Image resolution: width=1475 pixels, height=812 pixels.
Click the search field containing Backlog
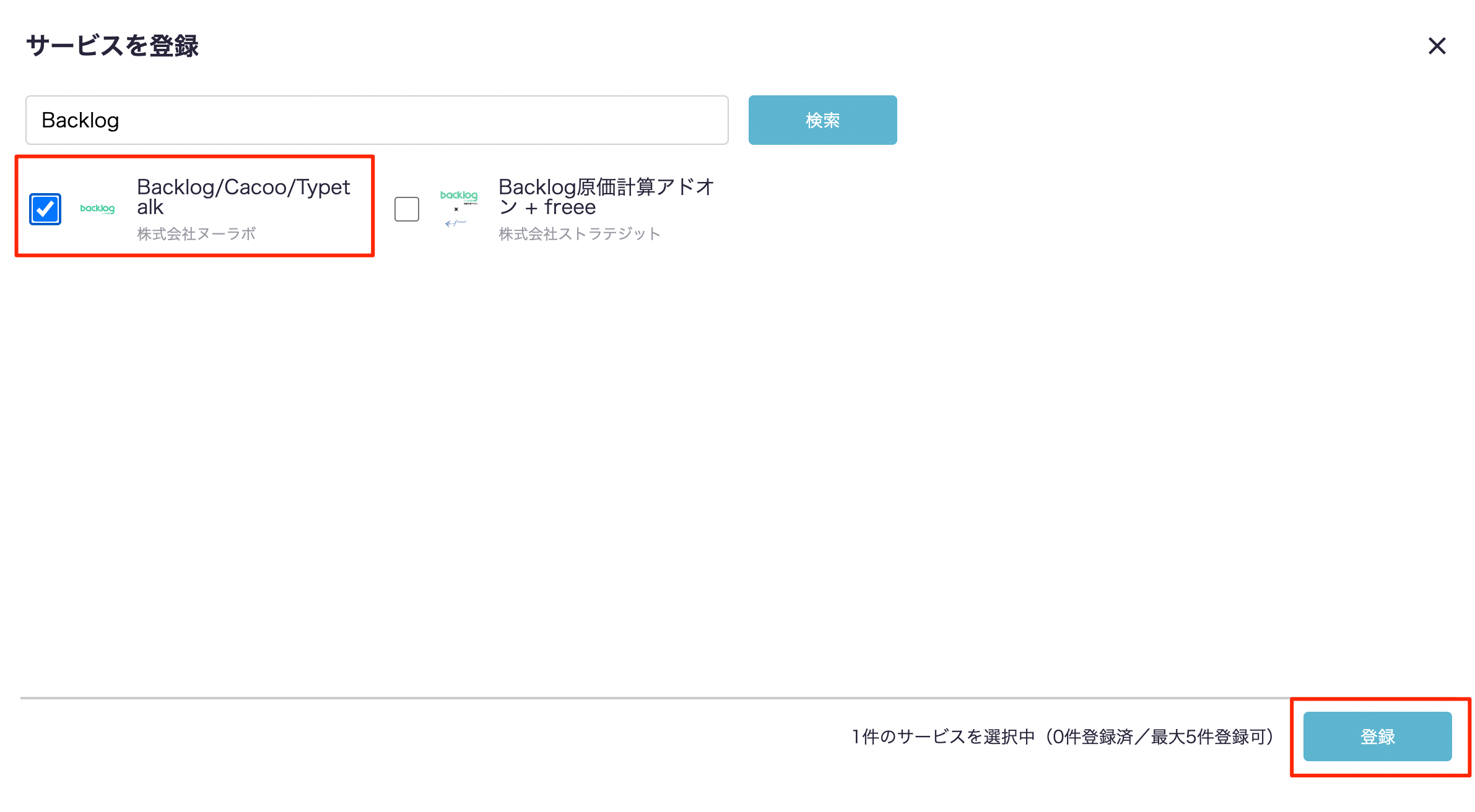tap(376, 120)
